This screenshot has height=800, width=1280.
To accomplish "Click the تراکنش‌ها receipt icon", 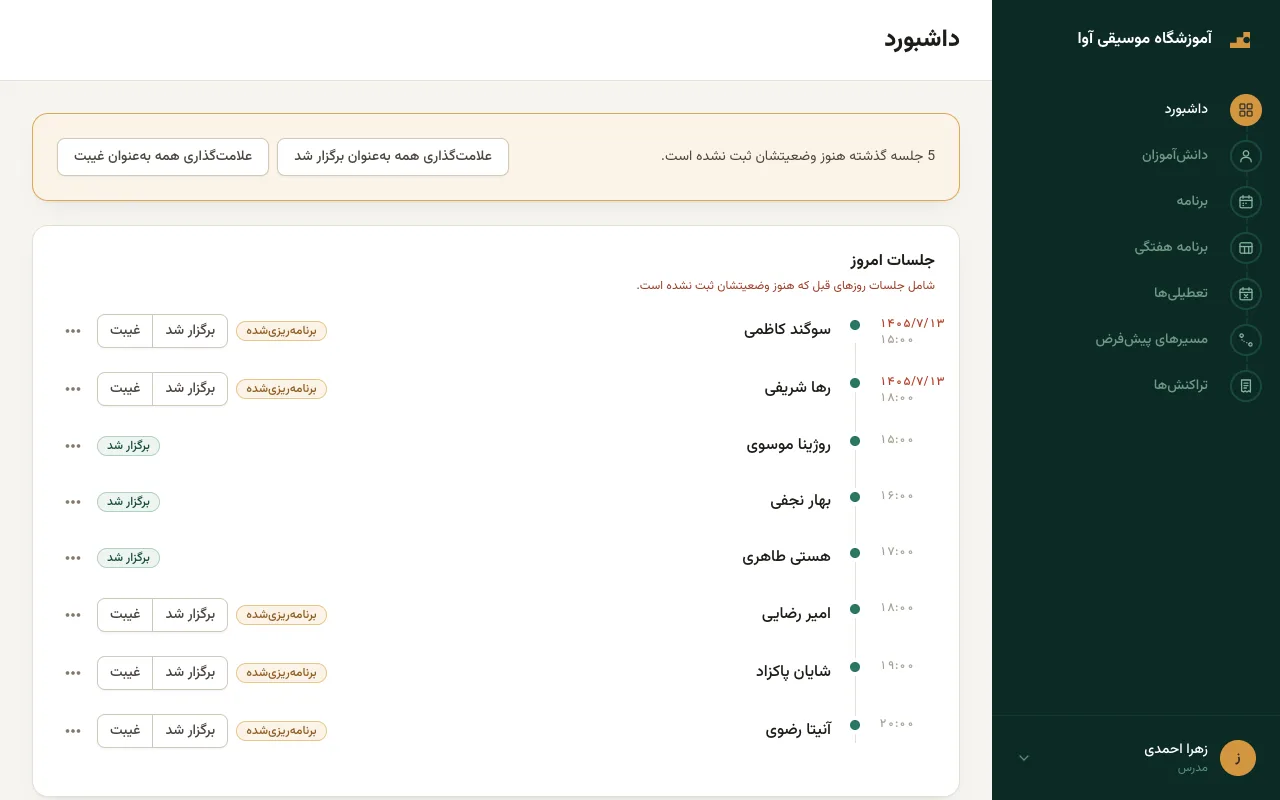I will [x=1246, y=386].
